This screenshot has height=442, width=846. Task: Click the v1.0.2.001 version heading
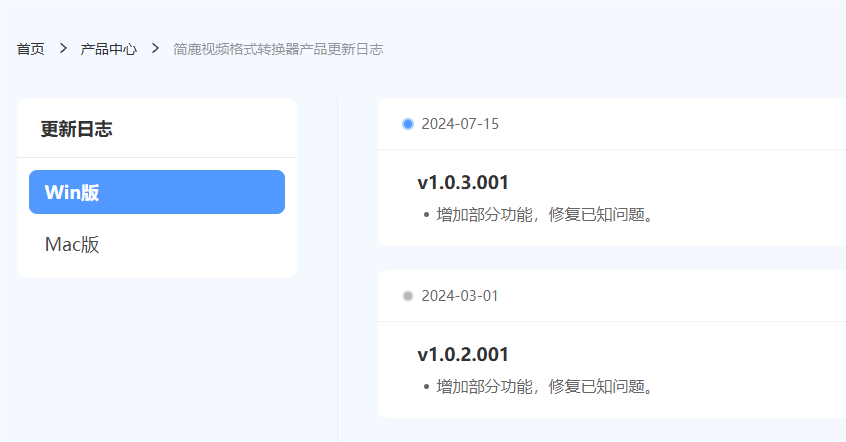click(x=463, y=354)
